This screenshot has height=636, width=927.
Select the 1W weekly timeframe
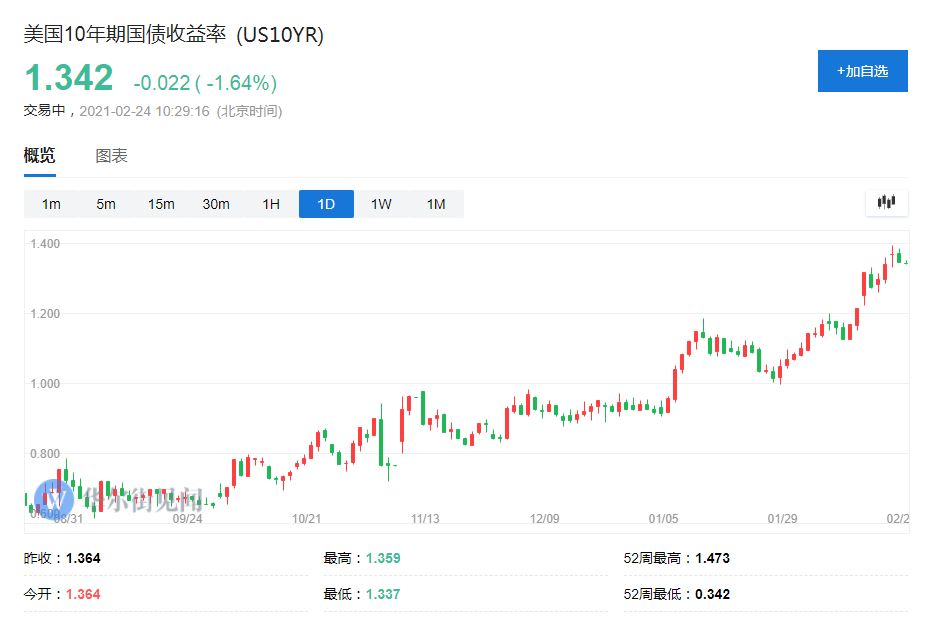click(380, 203)
